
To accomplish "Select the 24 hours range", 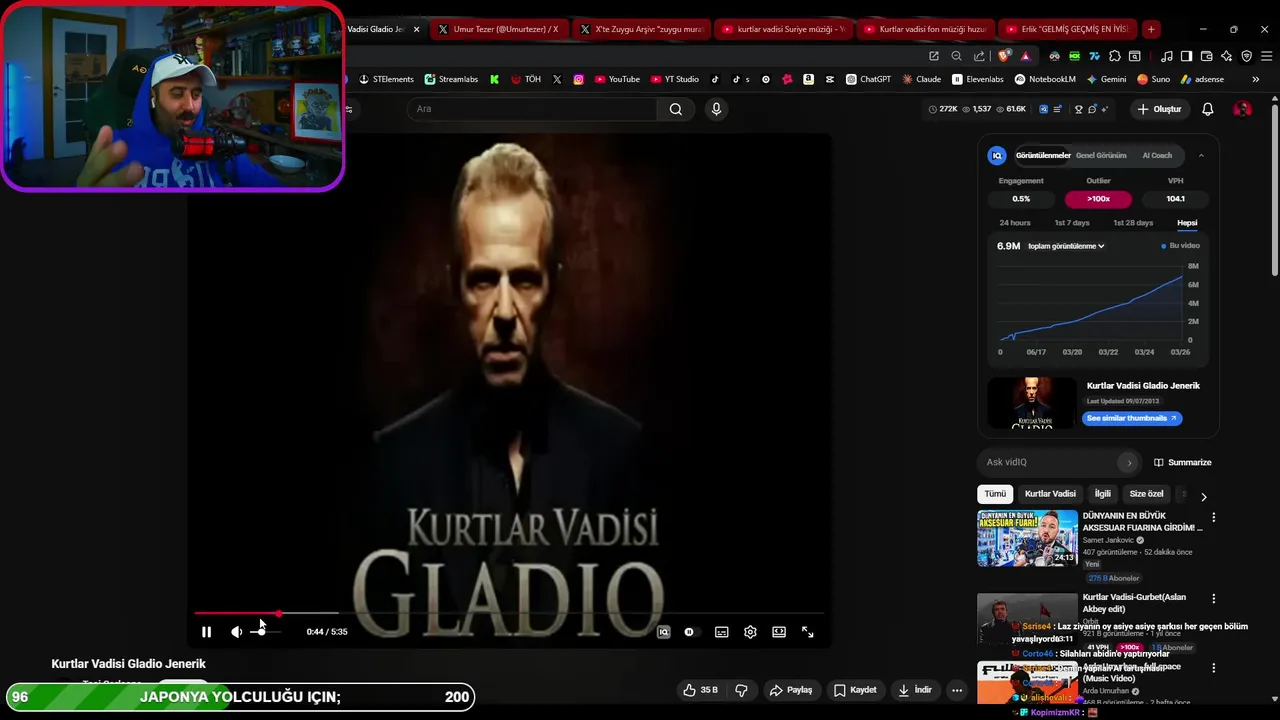I will (1015, 223).
